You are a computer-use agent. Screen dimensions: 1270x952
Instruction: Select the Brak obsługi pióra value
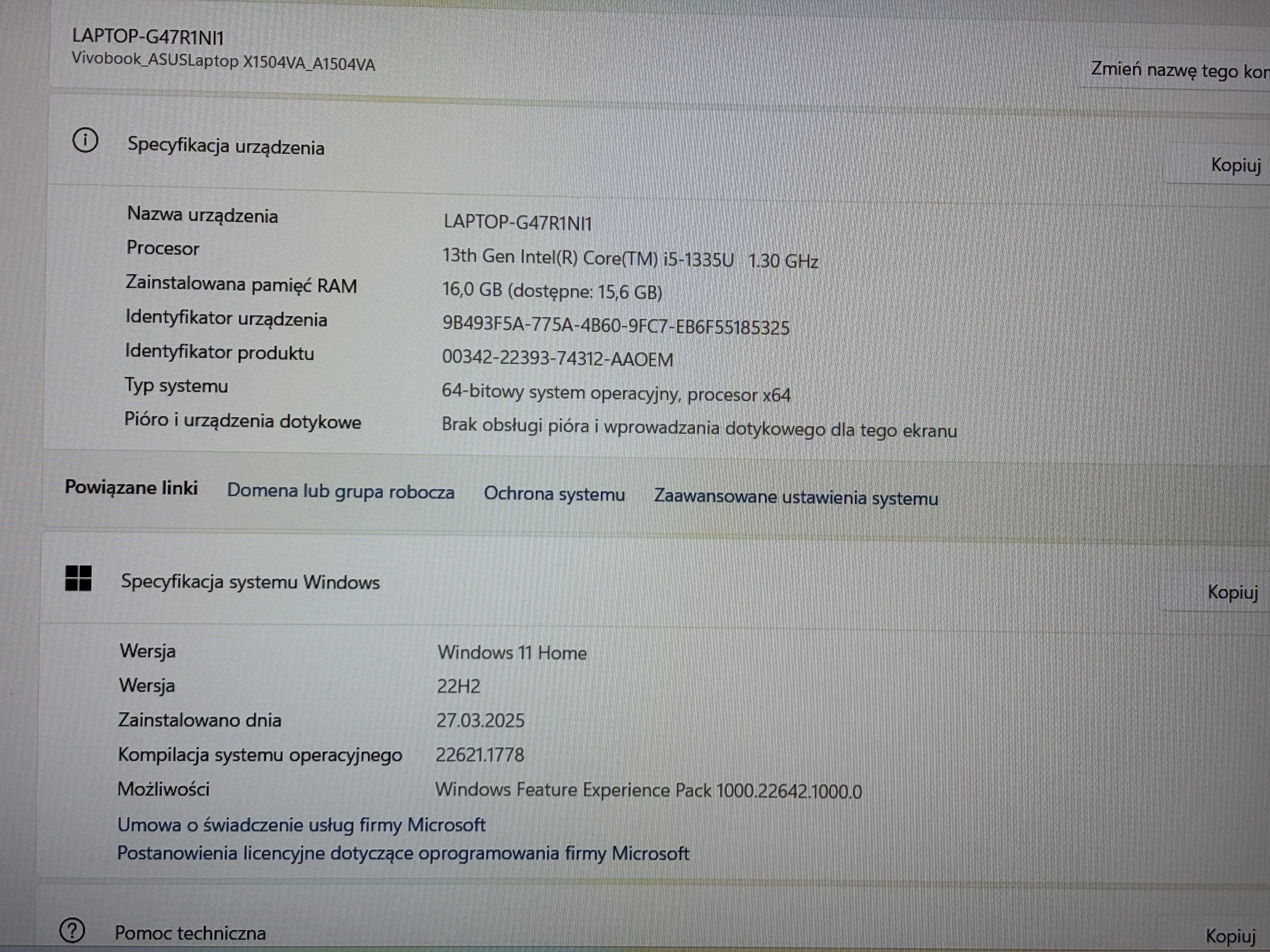point(699,428)
